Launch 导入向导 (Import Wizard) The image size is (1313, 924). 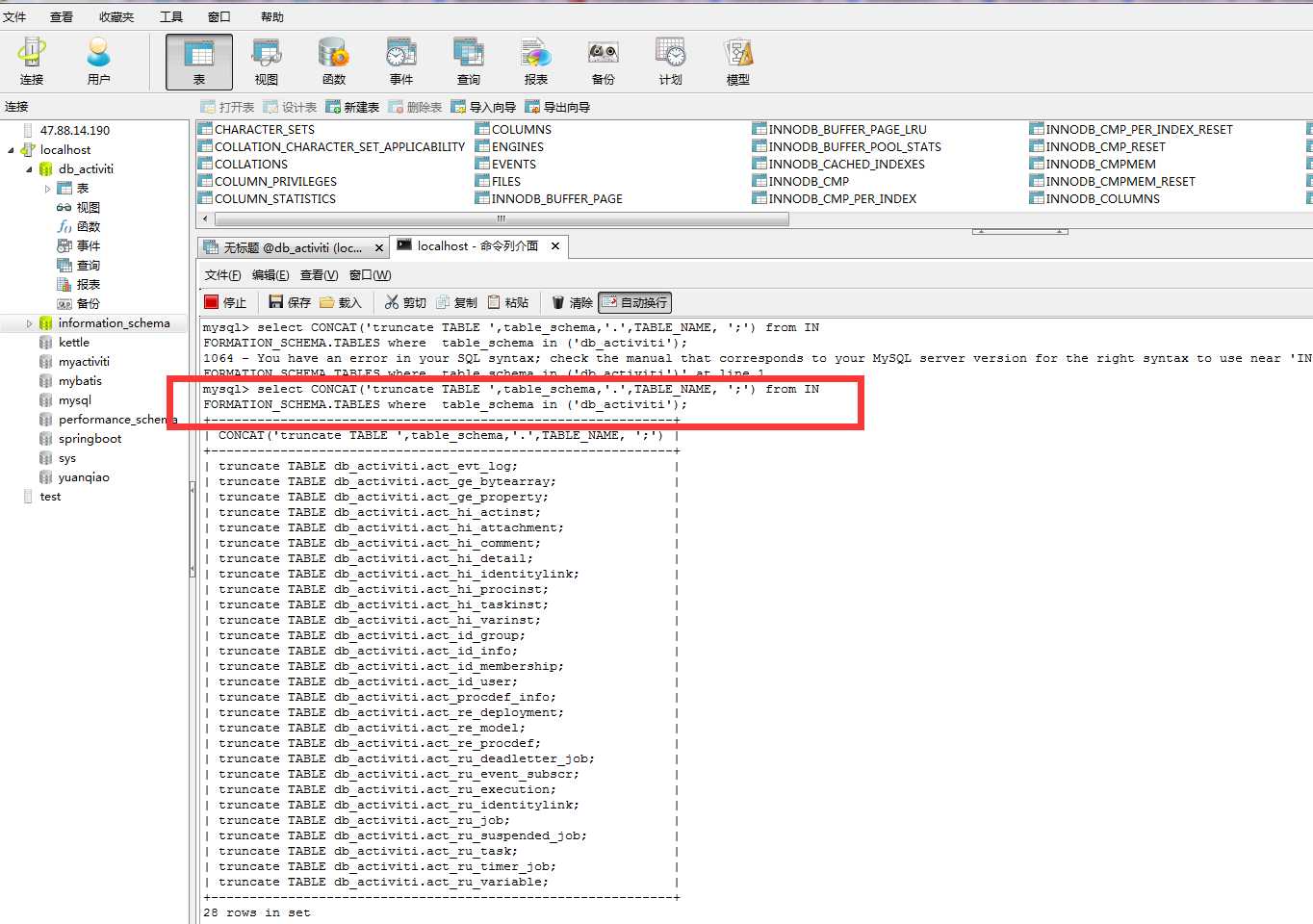(483, 107)
